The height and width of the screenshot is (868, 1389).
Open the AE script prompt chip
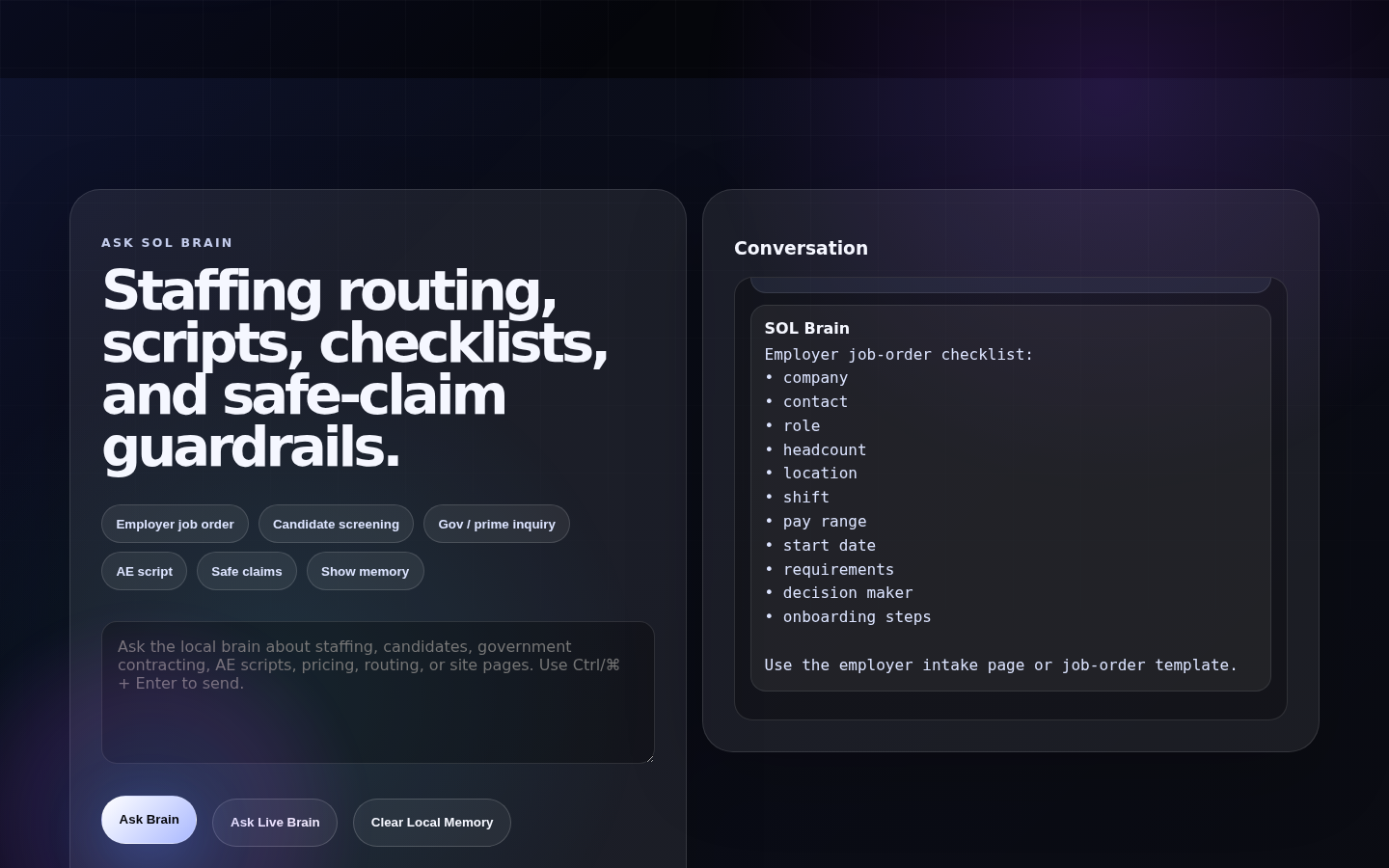pos(144,571)
